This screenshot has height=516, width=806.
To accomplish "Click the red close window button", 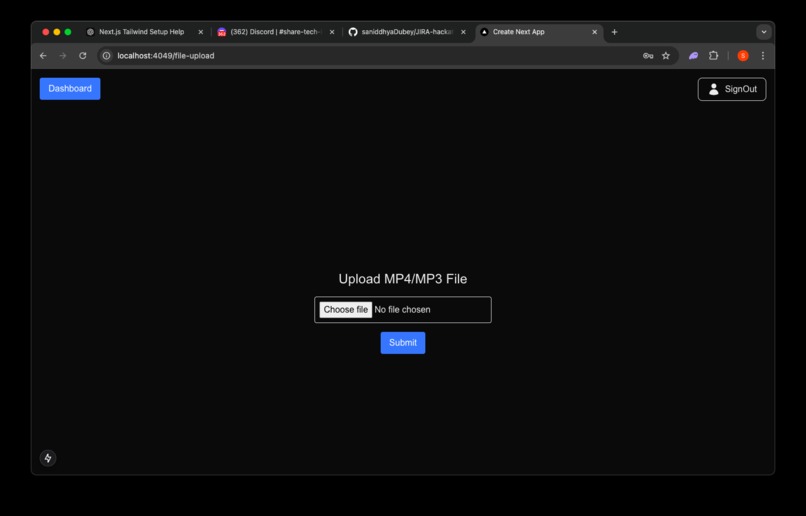I will [45, 32].
